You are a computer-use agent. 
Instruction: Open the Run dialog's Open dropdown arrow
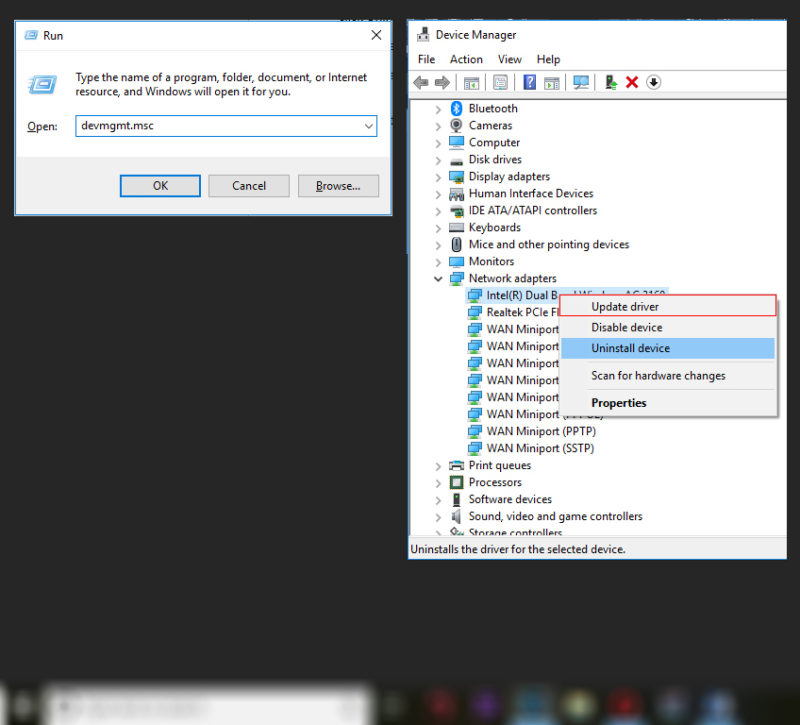(369, 127)
